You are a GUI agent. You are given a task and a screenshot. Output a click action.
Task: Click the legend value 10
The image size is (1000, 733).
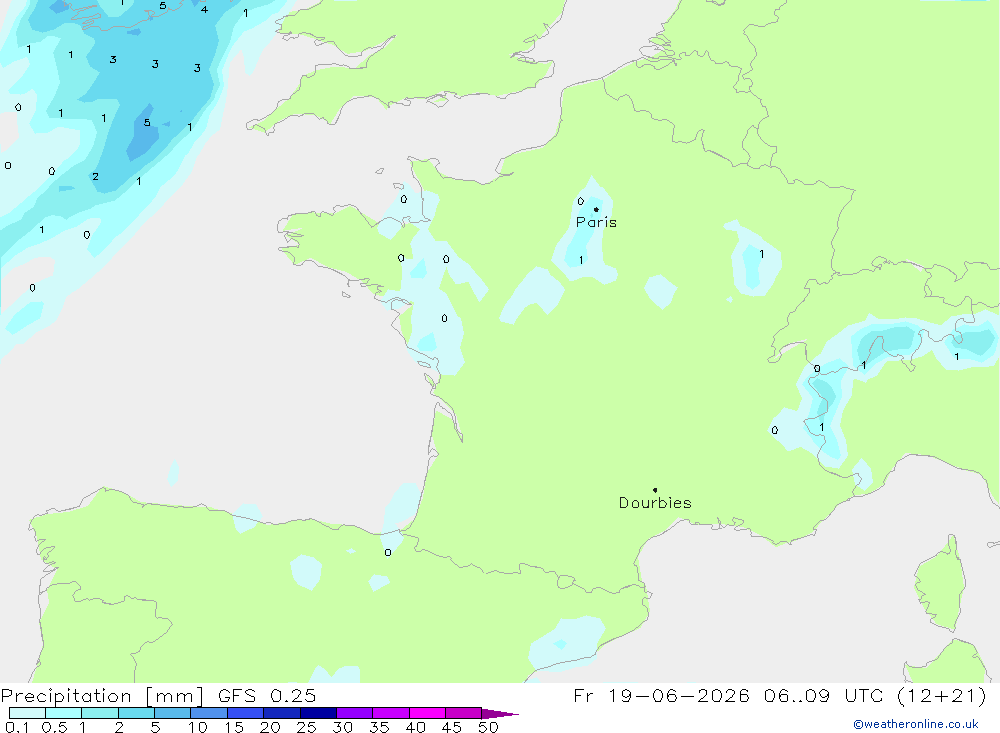(x=197, y=727)
